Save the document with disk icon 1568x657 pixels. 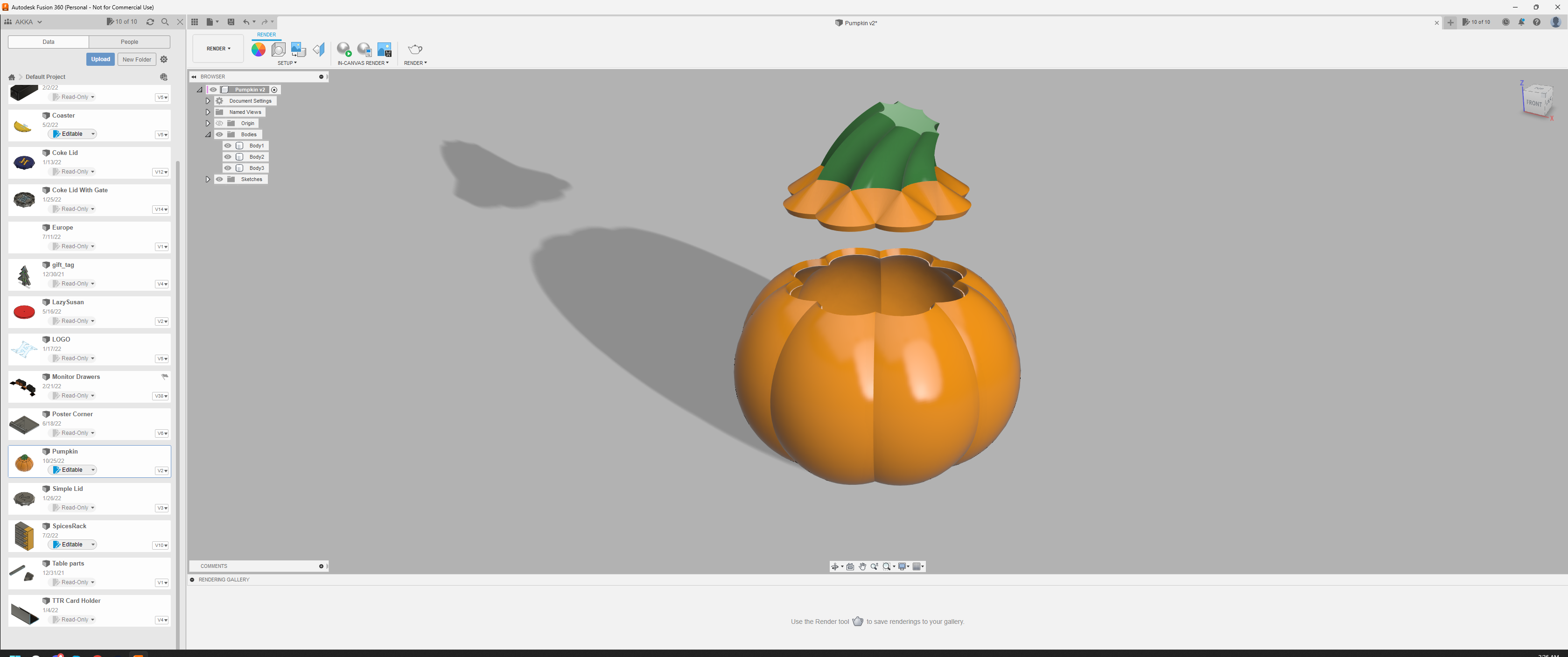[x=231, y=22]
